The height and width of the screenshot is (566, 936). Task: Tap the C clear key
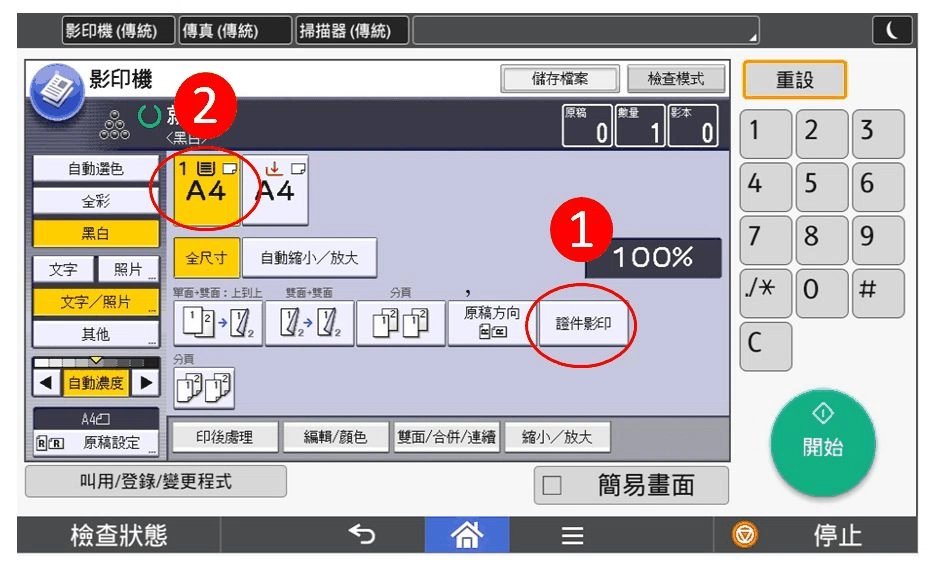click(x=766, y=346)
